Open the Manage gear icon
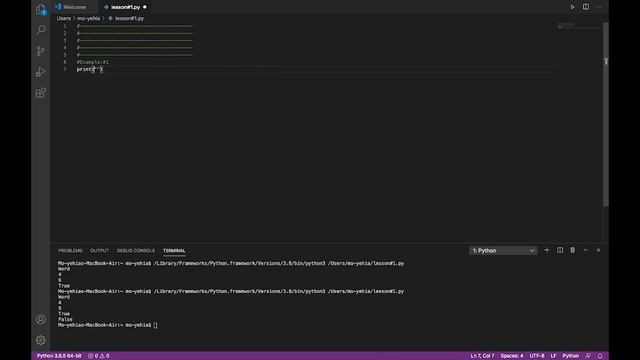 [41, 340]
